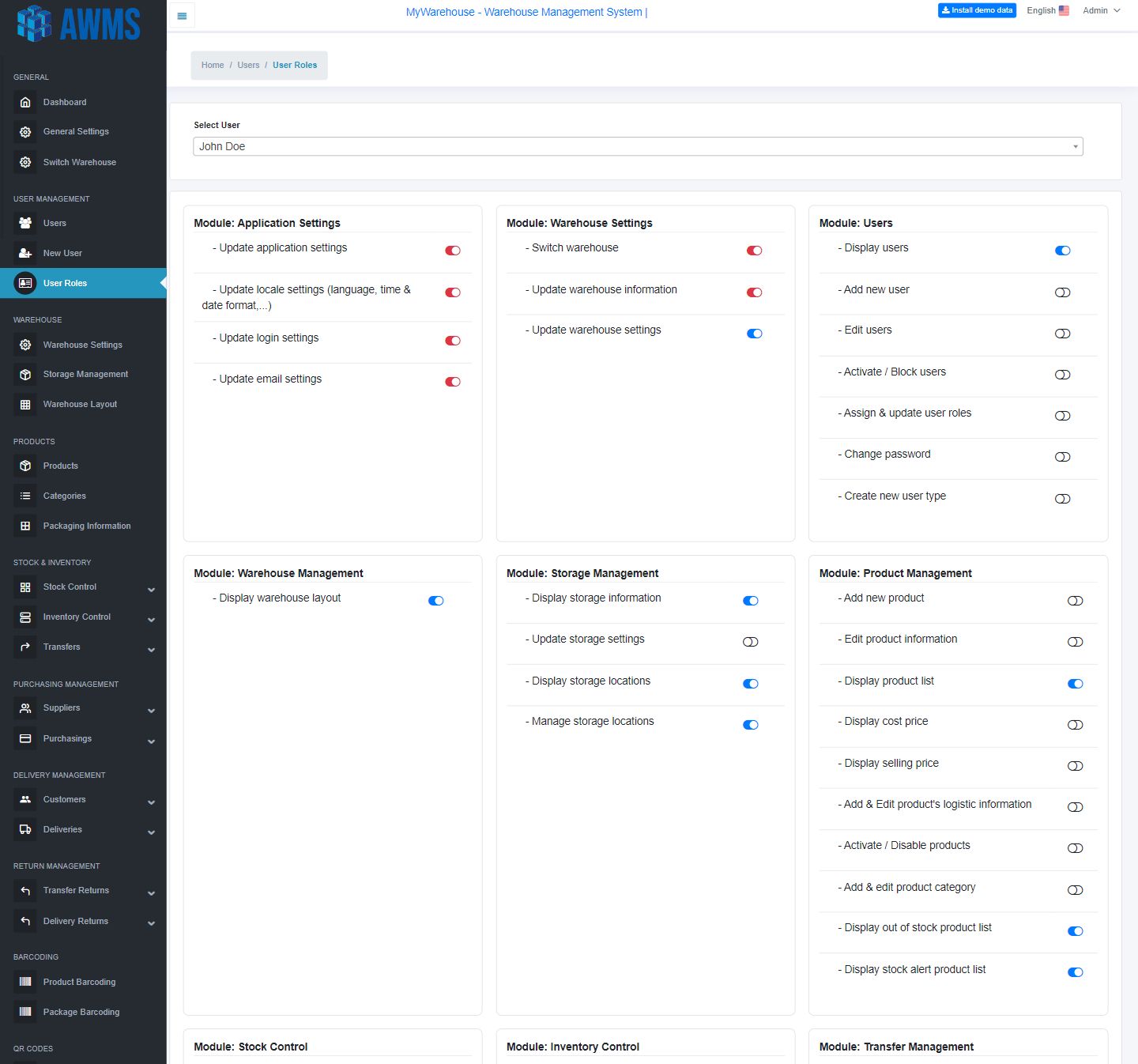Click the hamburger menu icon in header
Screen dimensions: 1138x1064
click(182, 15)
